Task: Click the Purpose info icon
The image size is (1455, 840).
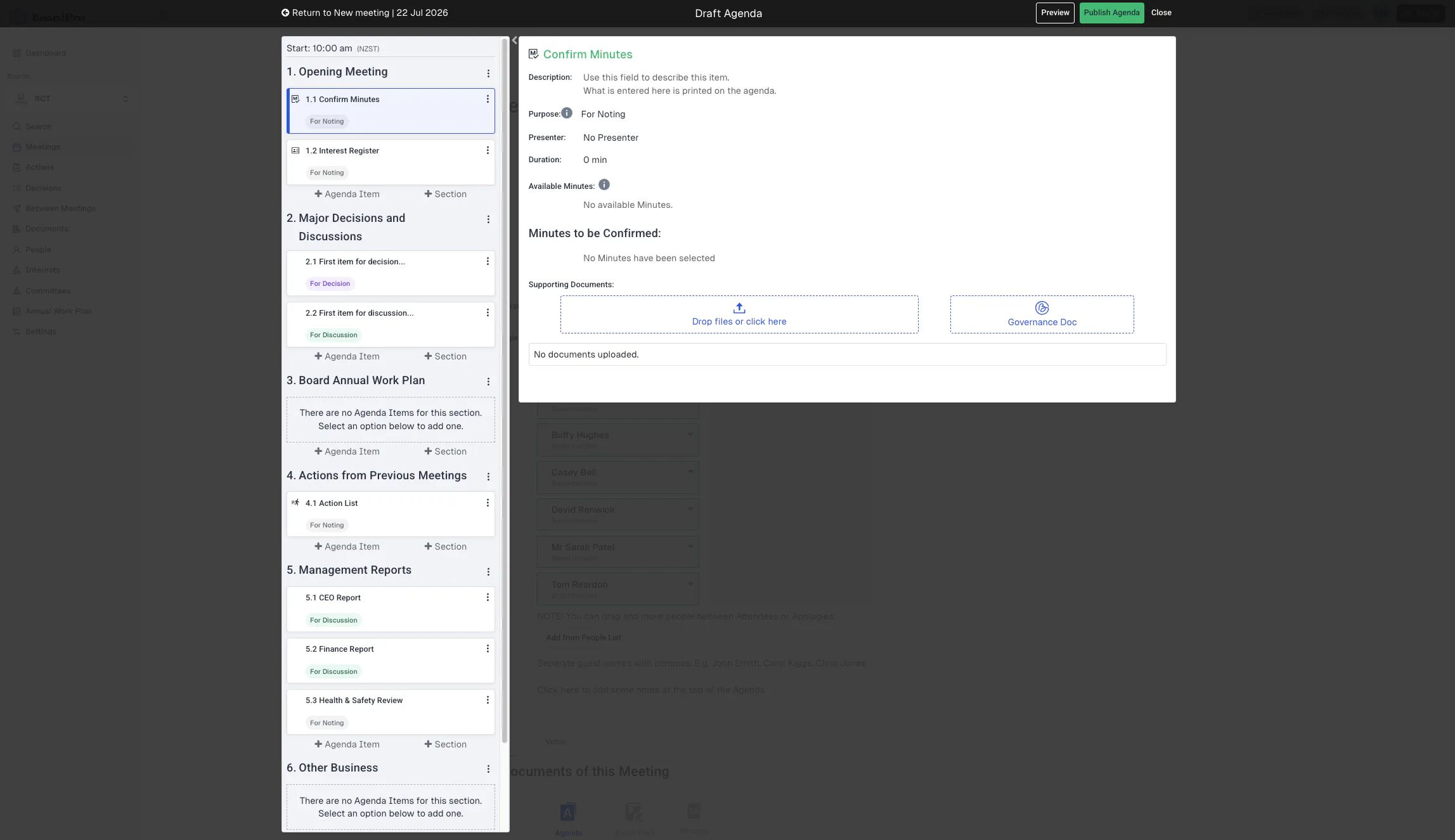Action: point(567,113)
